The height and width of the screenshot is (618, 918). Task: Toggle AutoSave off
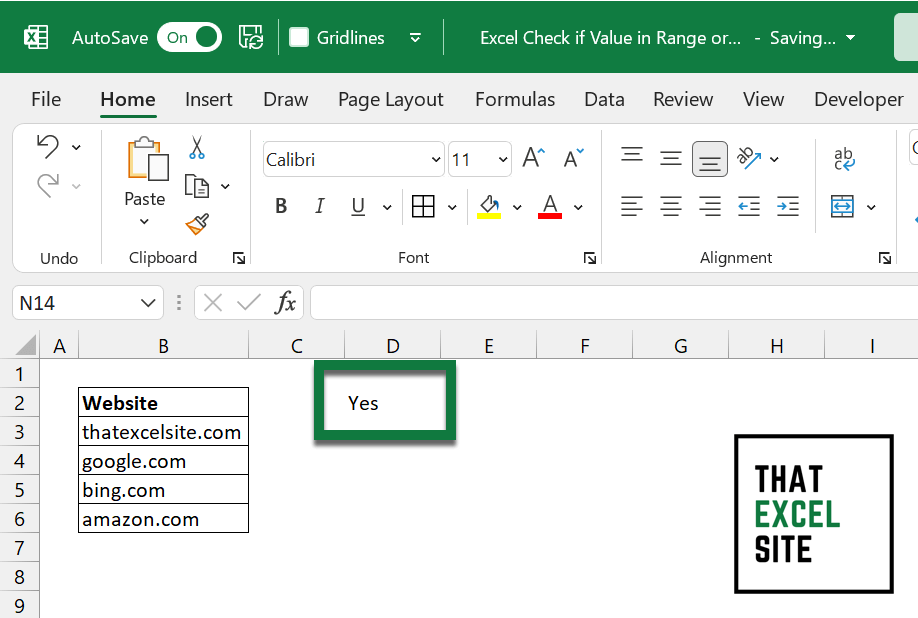point(188,37)
